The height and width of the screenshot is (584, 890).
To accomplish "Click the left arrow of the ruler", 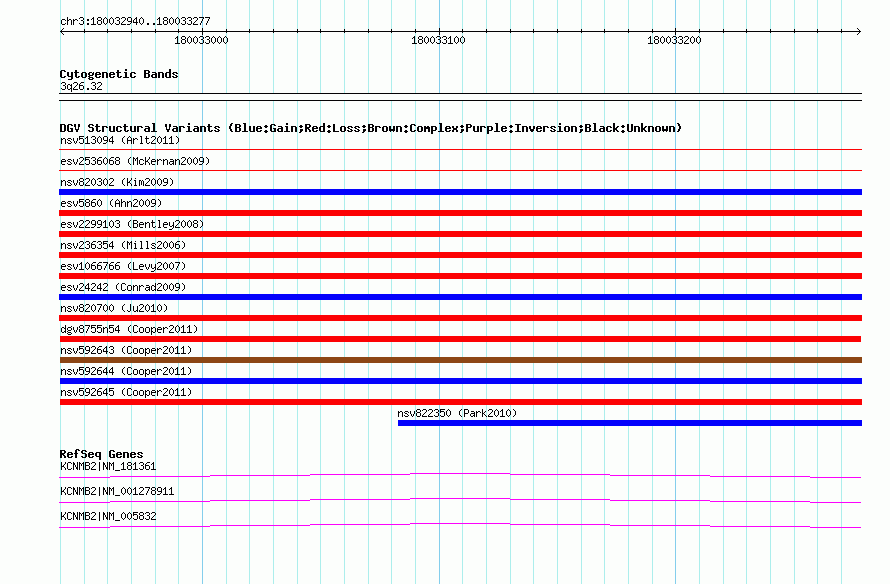I will coord(62,31).
